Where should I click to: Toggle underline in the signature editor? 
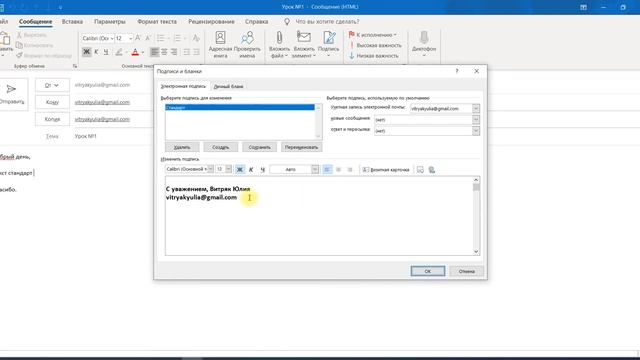(x=262, y=169)
